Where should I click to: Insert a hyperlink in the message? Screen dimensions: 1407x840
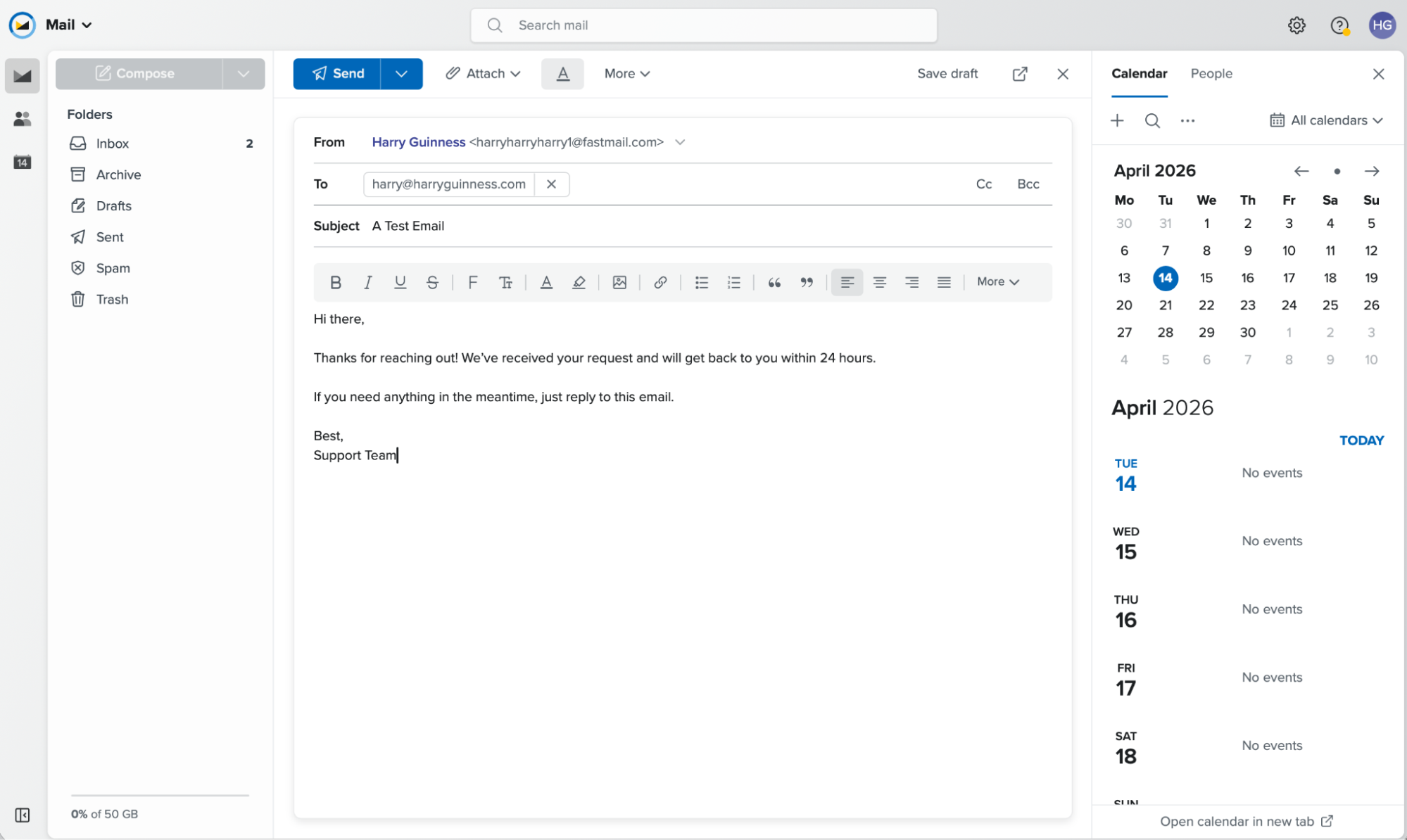pos(660,282)
